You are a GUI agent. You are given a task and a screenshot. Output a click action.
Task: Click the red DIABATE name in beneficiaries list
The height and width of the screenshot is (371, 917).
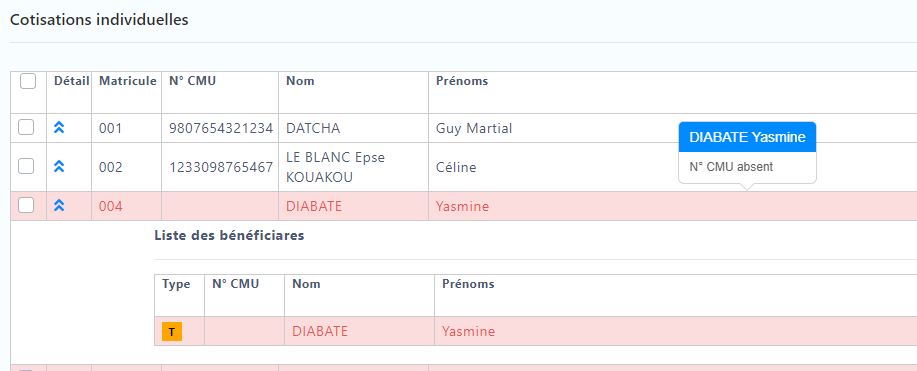(x=320, y=331)
